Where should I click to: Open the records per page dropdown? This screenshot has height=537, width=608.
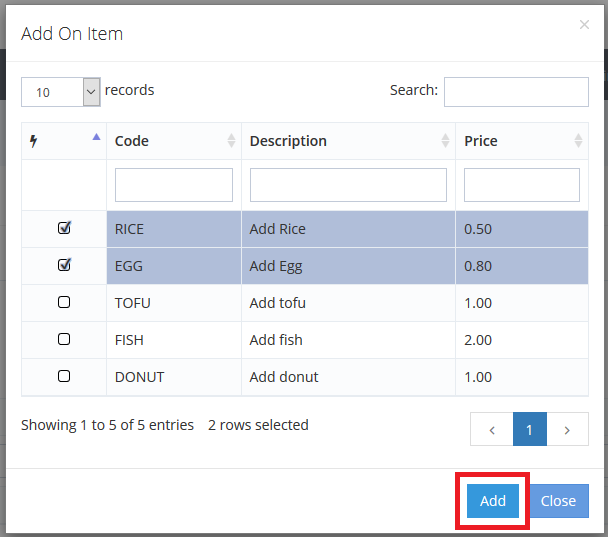click(x=61, y=92)
